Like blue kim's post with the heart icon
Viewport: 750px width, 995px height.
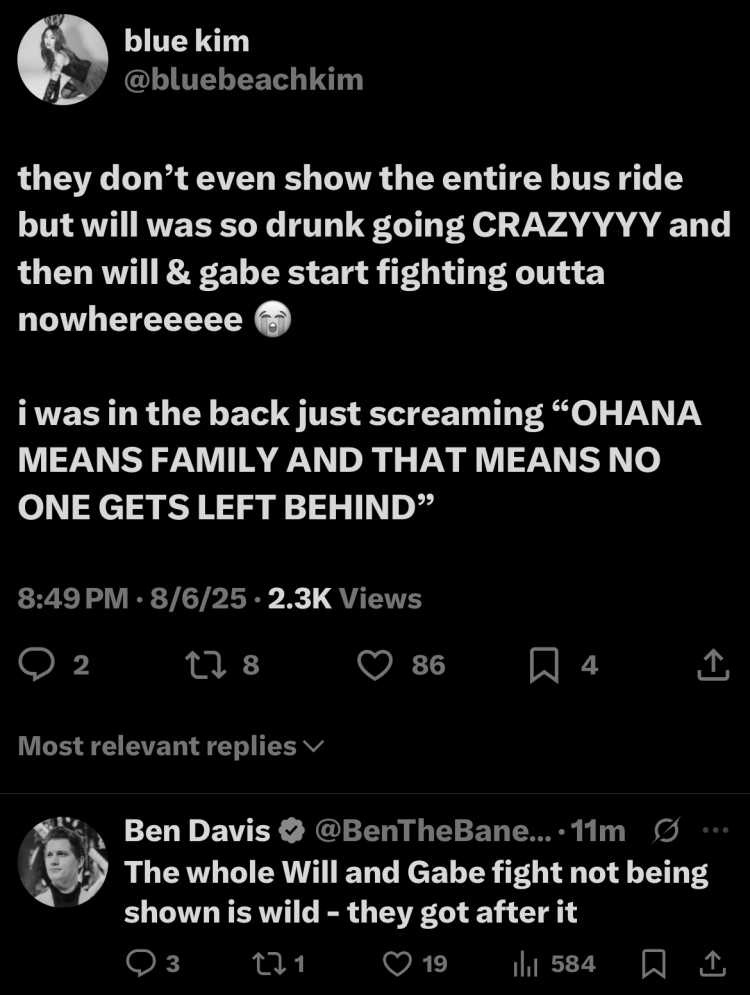[x=375, y=665]
